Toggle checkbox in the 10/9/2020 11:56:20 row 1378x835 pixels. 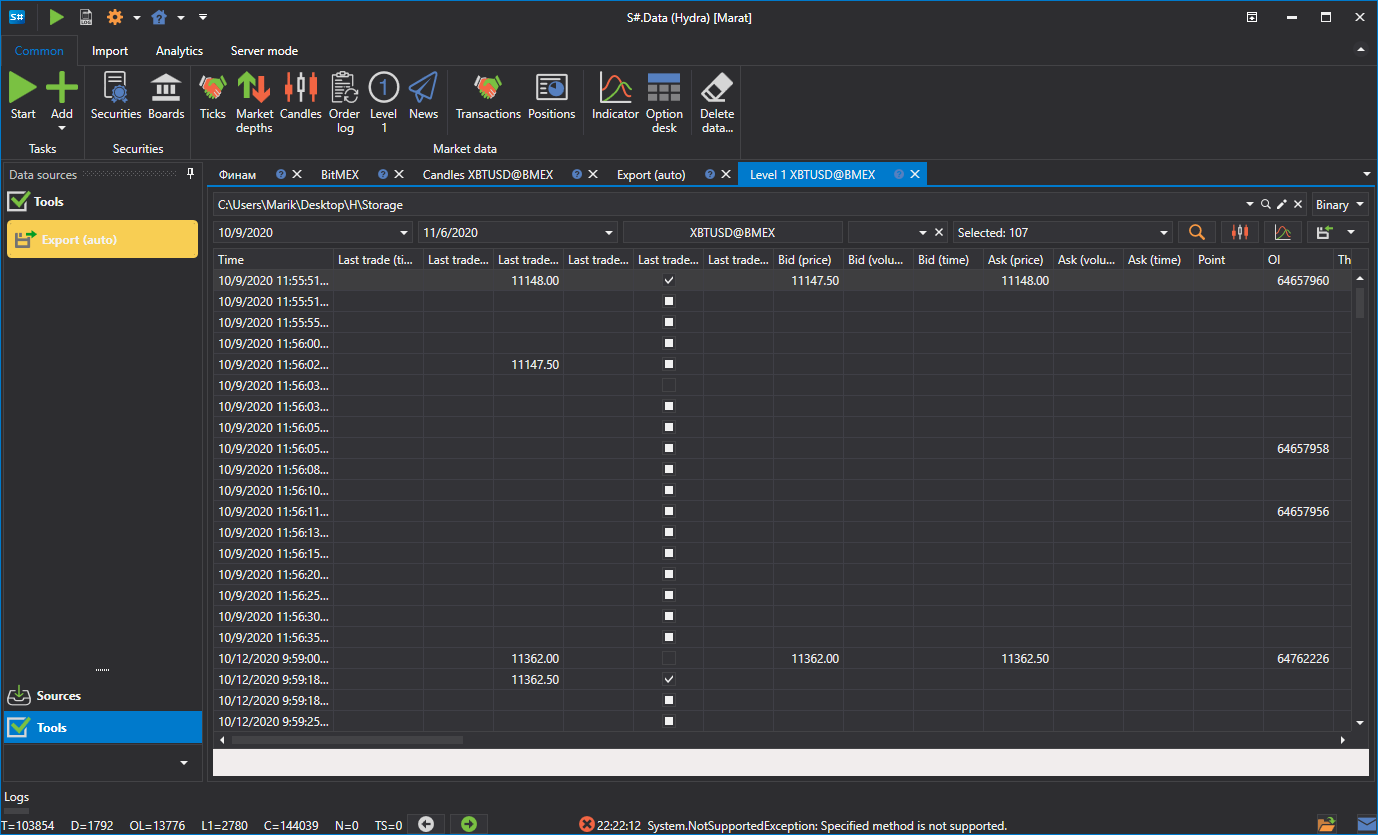tap(669, 574)
